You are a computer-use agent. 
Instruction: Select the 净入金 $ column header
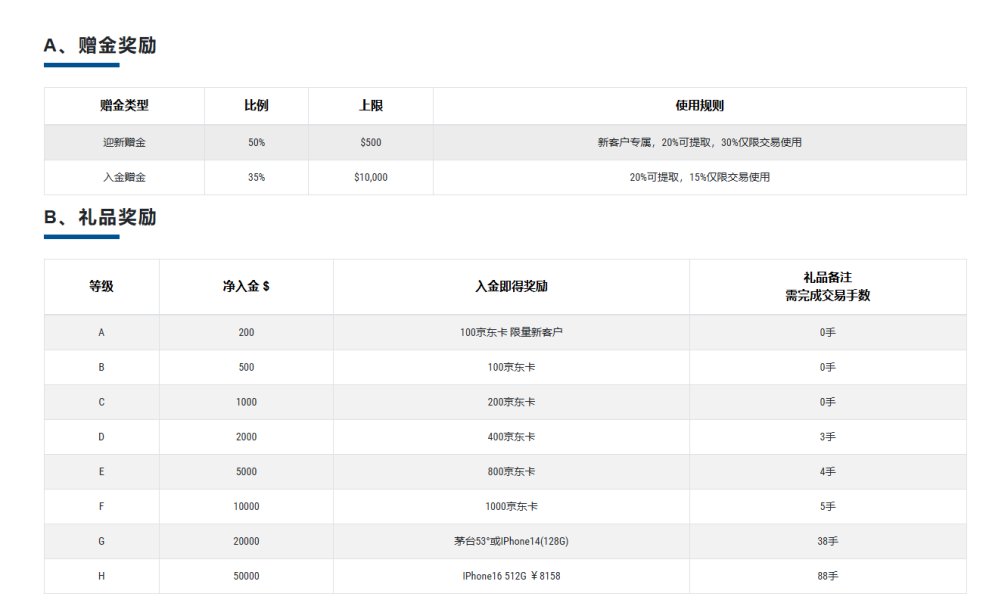click(246, 287)
